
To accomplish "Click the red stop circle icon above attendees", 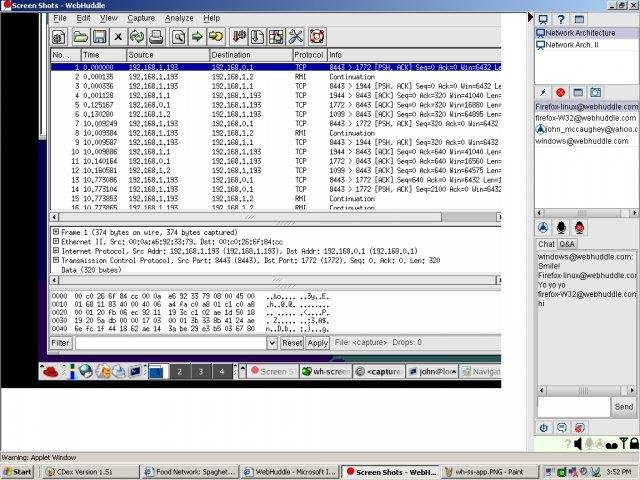I will [560, 93].
